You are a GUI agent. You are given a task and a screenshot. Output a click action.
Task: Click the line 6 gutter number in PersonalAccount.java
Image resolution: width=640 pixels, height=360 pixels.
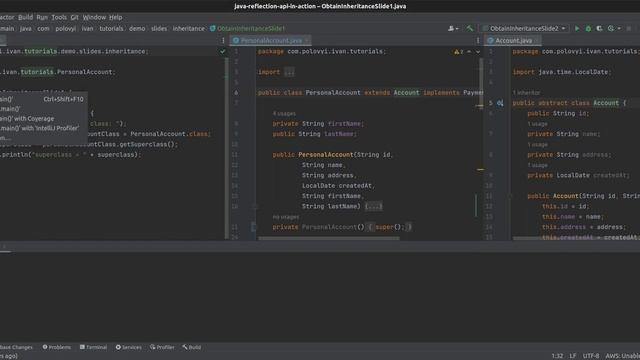[236, 93]
